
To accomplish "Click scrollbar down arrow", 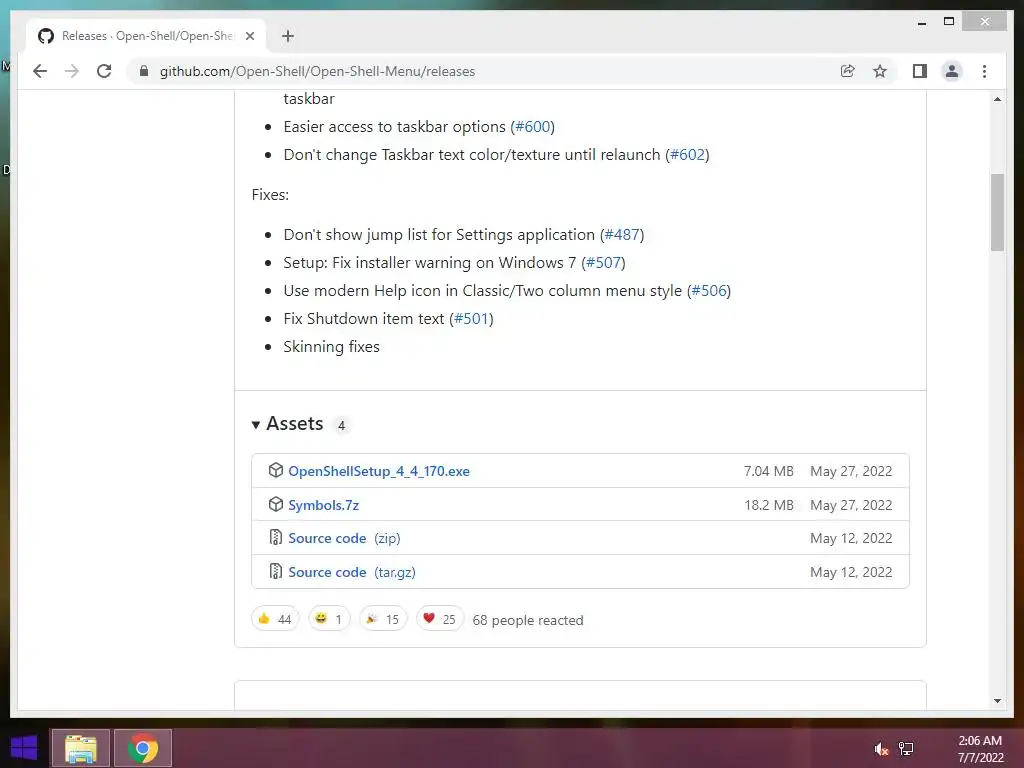I will point(997,701).
